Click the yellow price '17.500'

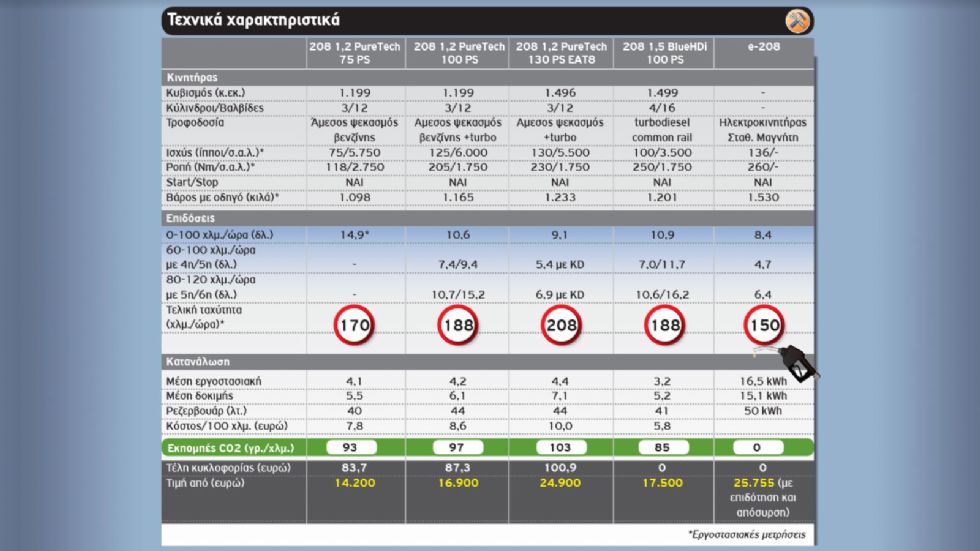[662, 483]
